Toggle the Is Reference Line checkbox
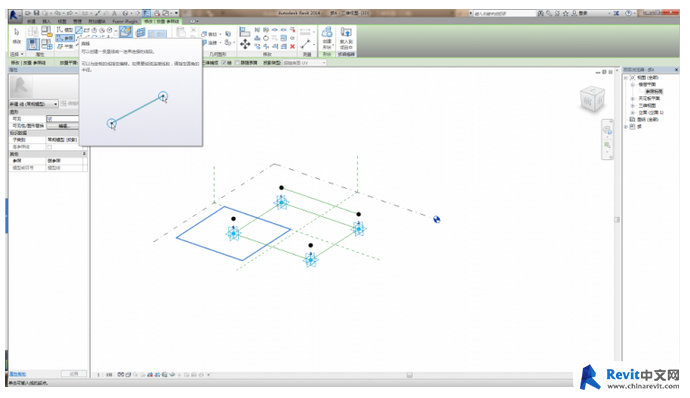690x398 pixels. point(49,147)
